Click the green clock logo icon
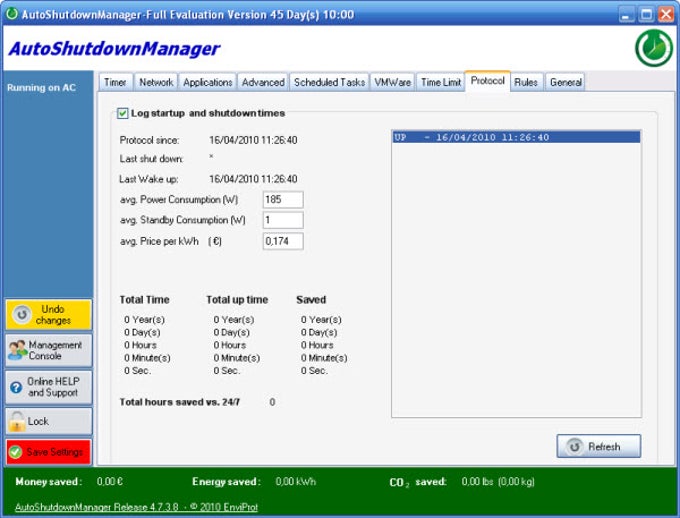The width and height of the screenshot is (680, 518). click(x=654, y=48)
